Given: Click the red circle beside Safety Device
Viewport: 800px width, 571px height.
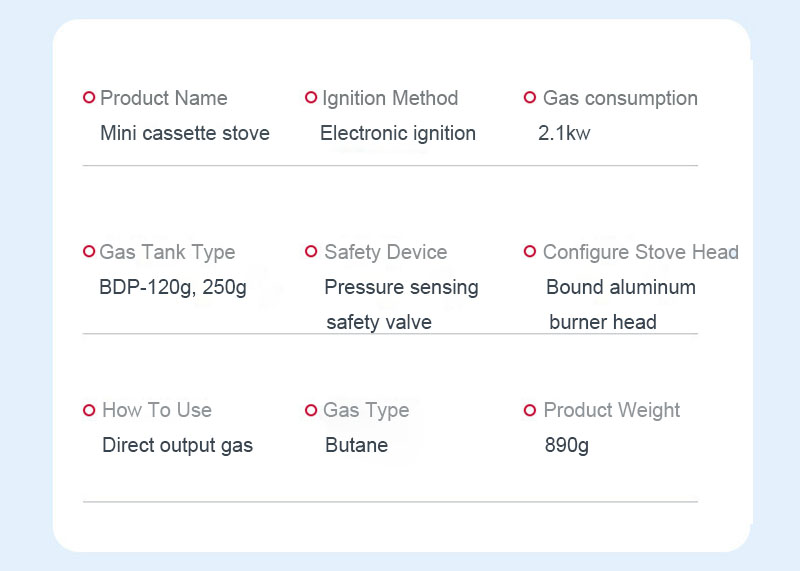Looking at the screenshot, I should pos(311,251).
